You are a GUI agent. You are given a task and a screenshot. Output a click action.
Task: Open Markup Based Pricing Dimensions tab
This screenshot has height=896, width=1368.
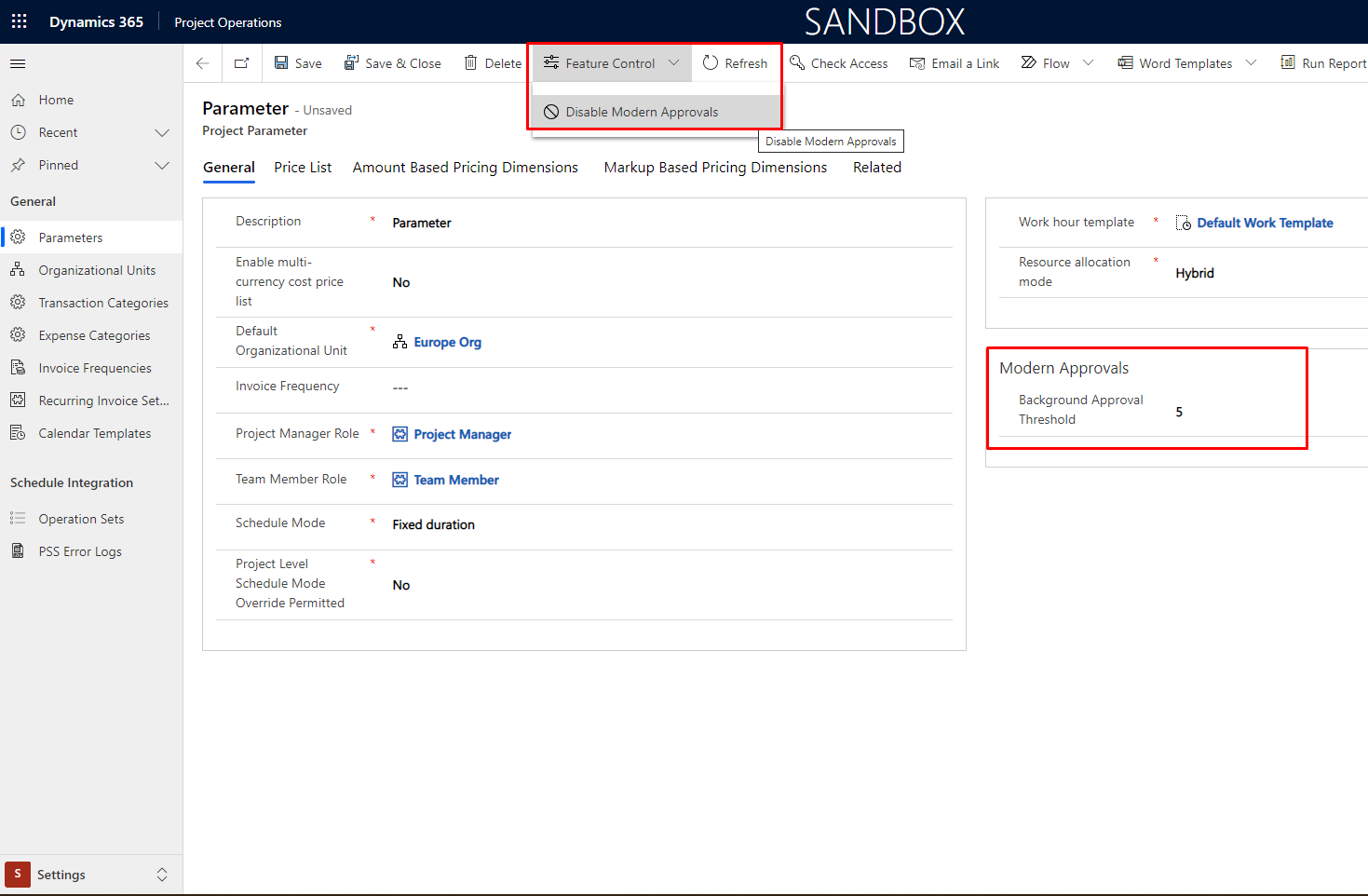click(x=715, y=168)
